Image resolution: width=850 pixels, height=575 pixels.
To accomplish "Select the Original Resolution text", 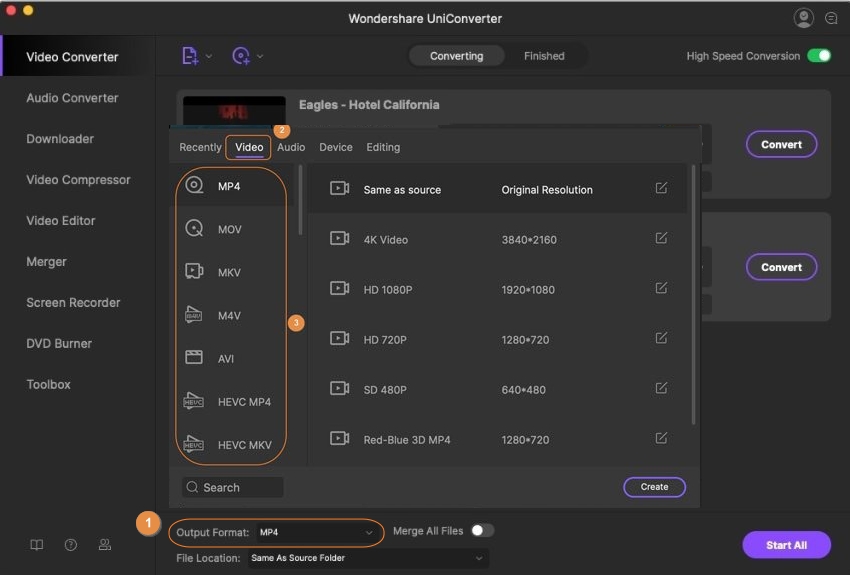I will click(x=546, y=190).
